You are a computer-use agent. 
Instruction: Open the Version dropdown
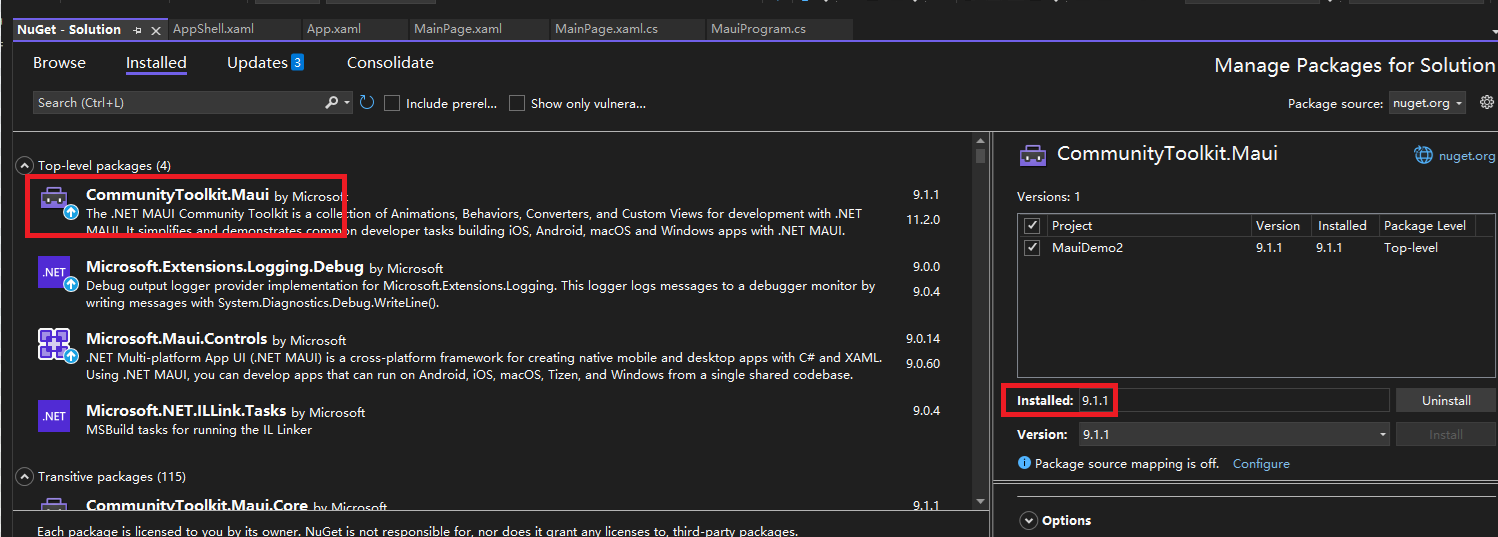coord(1234,435)
